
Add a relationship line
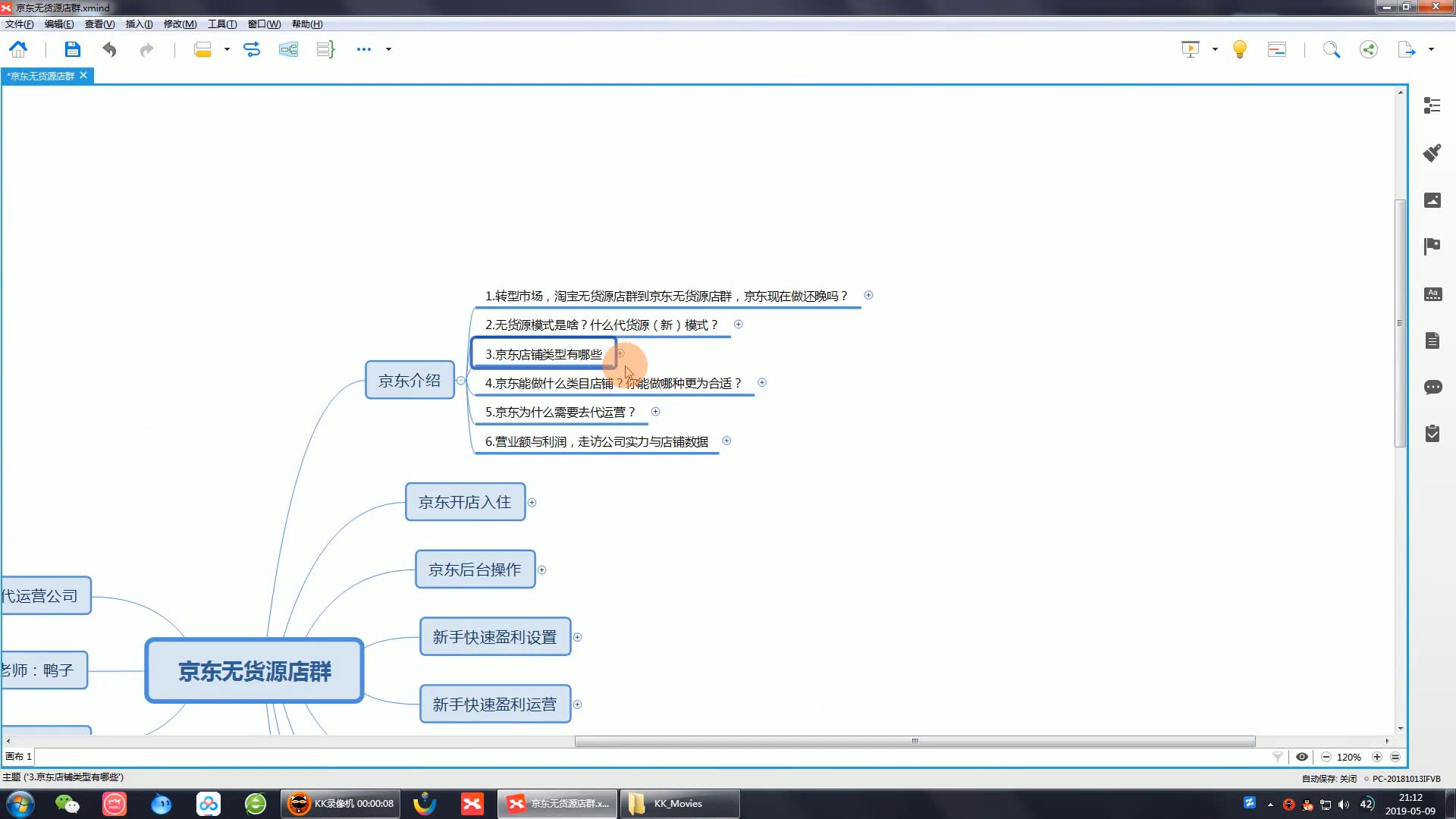(252, 49)
